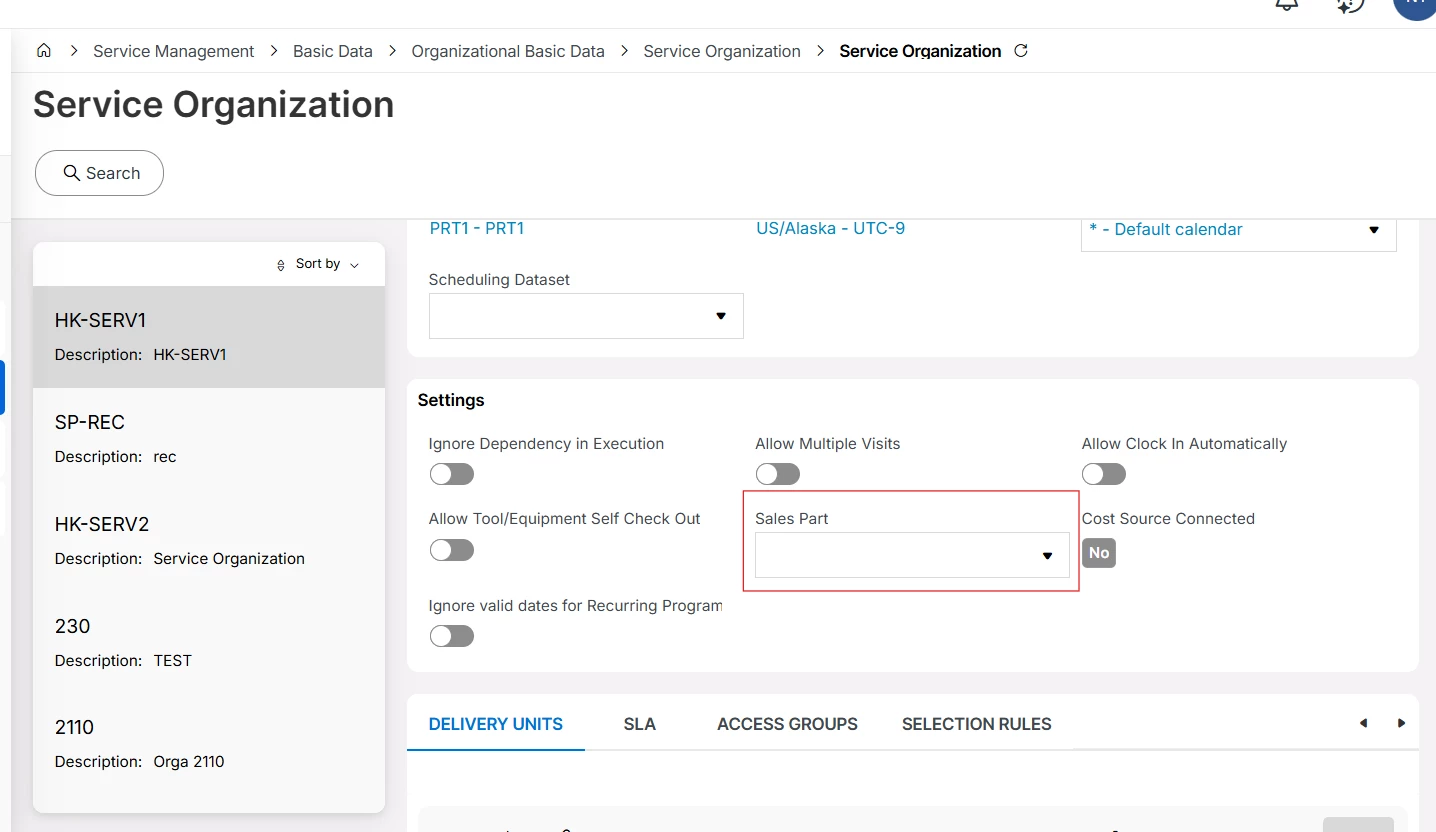Enable Allow Tool/Equipment Self Check Out
Screen dimensions: 1436x832
(451, 550)
